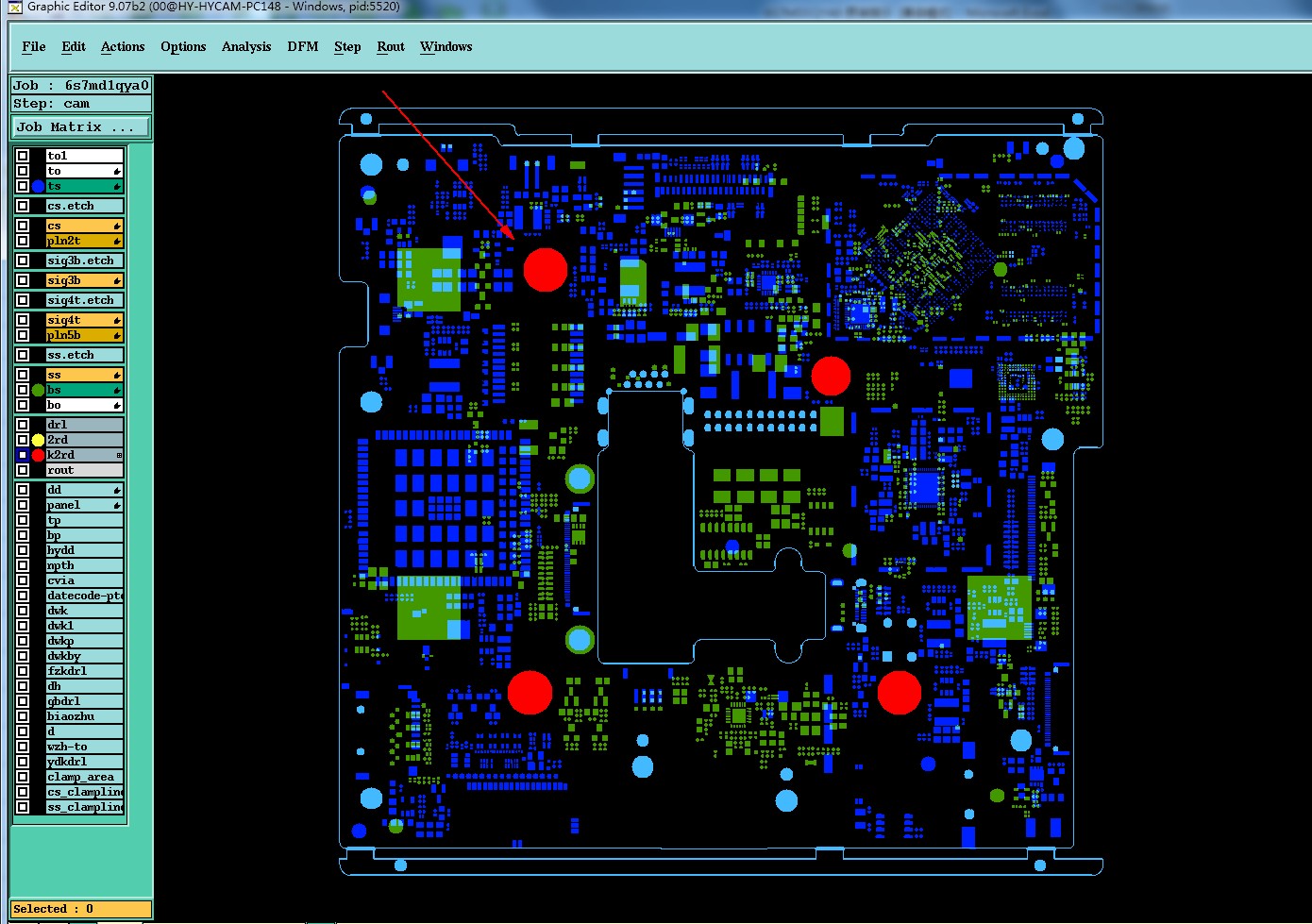Expand the Windows menu dropdown
This screenshot has height=924, width=1312.
(x=446, y=46)
